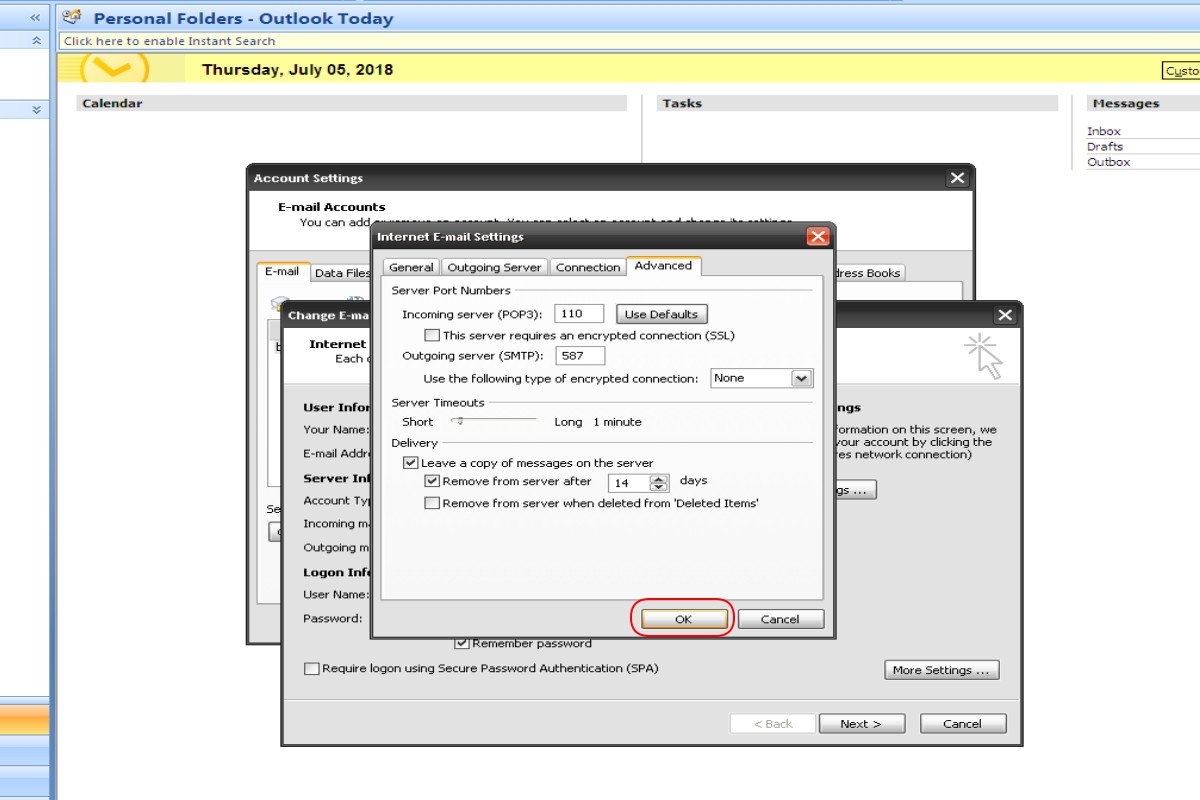
Task: Open the General tab
Action: [411, 267]
